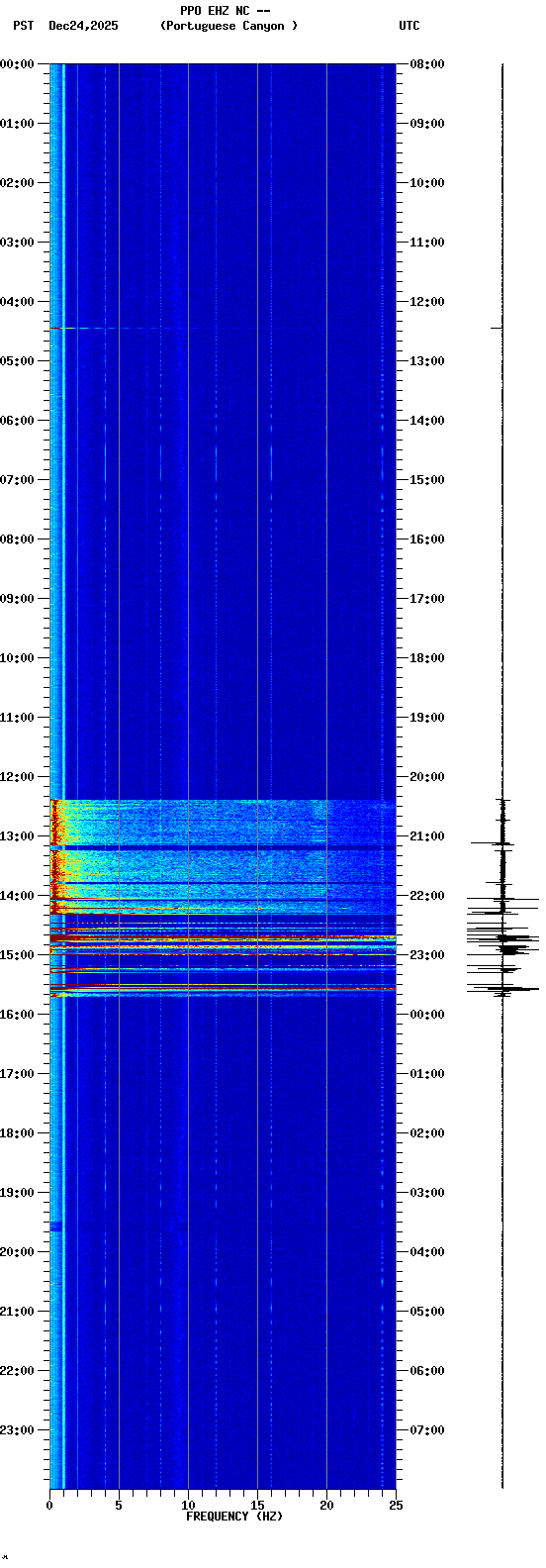This screenshot has height=1568, width=546.
Task: Click the frequency axis '25' tick label
Action: tap(396, 1506)
